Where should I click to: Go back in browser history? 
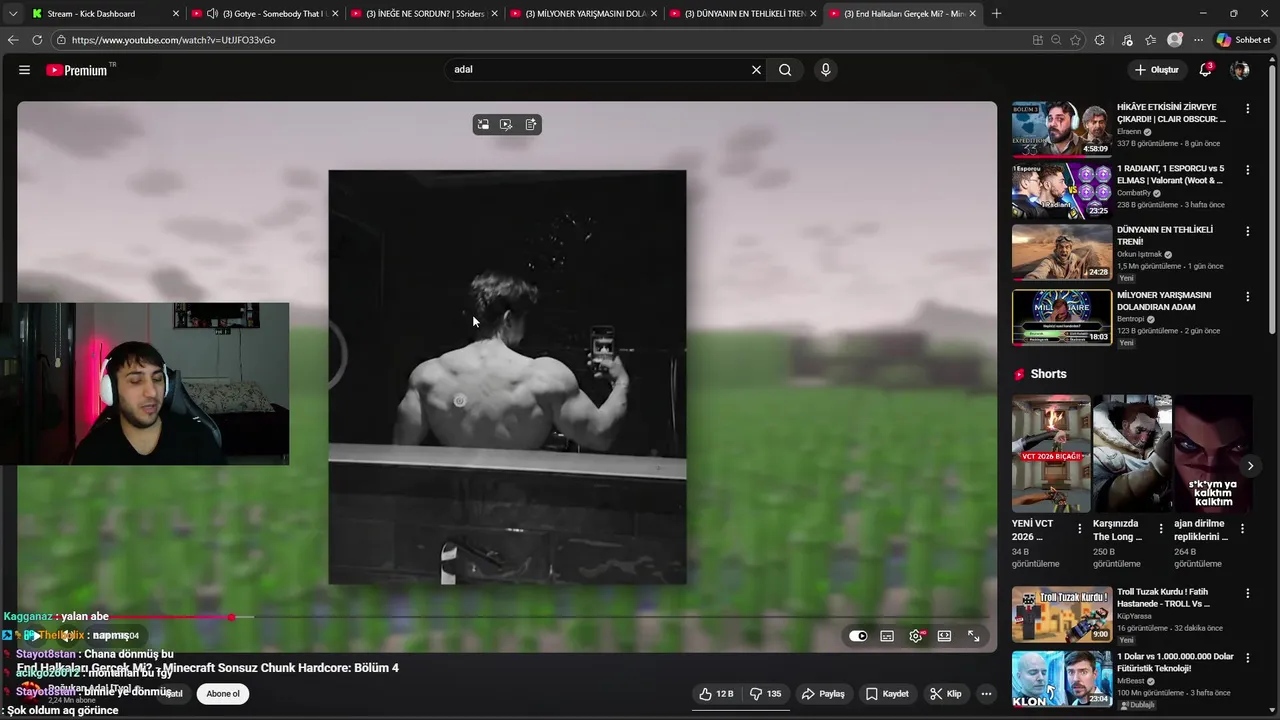point(13,40)
